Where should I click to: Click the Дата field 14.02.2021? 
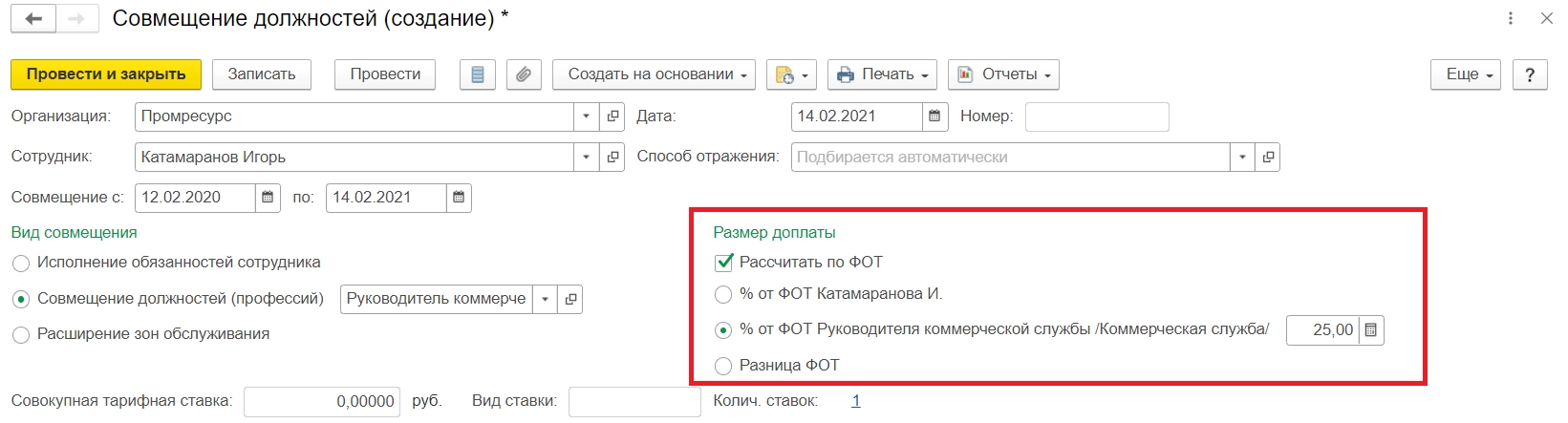[857, 116]
